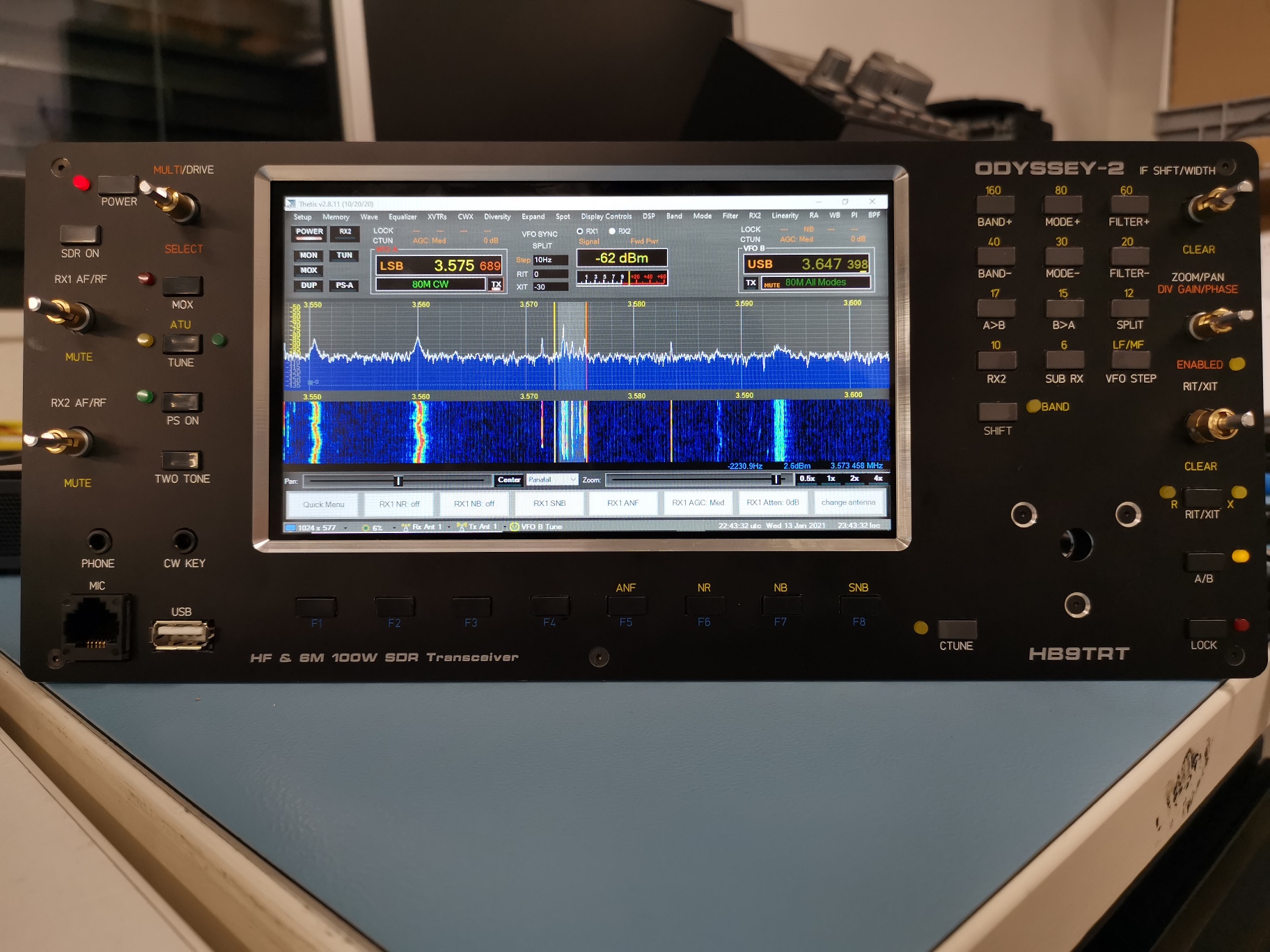Screen dimensions: 1270x952
Task: Open the Filter menu
Action: (x=730, y=216)
